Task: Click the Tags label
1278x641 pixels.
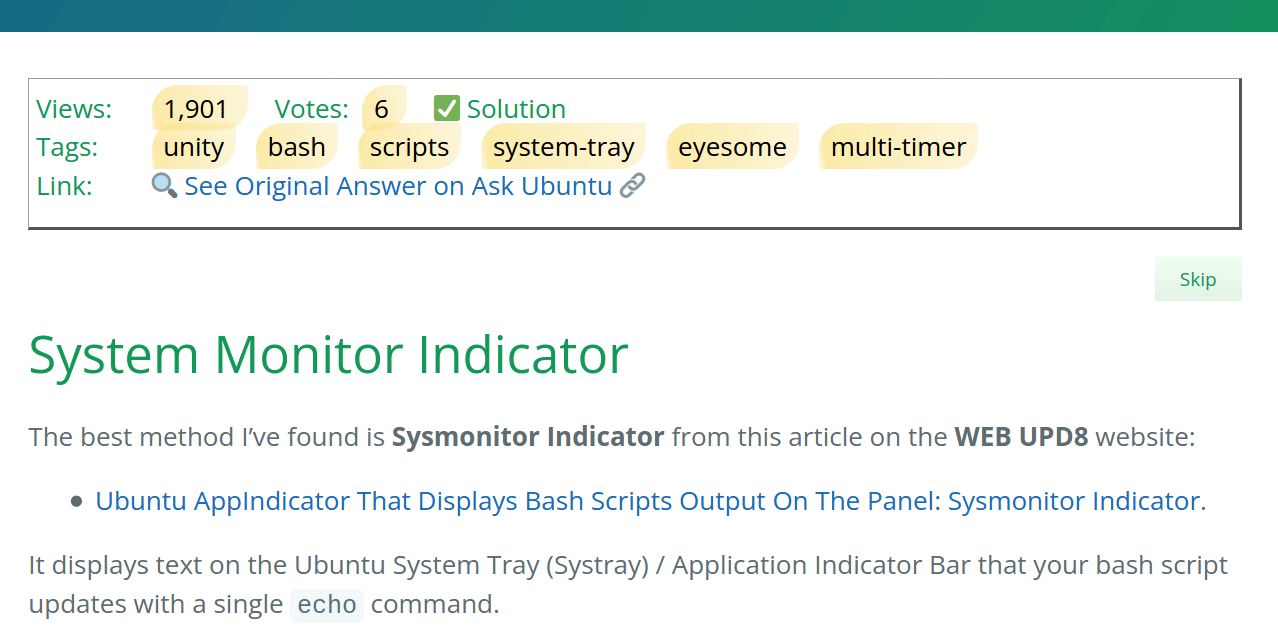Action: [x=68, y=147]
